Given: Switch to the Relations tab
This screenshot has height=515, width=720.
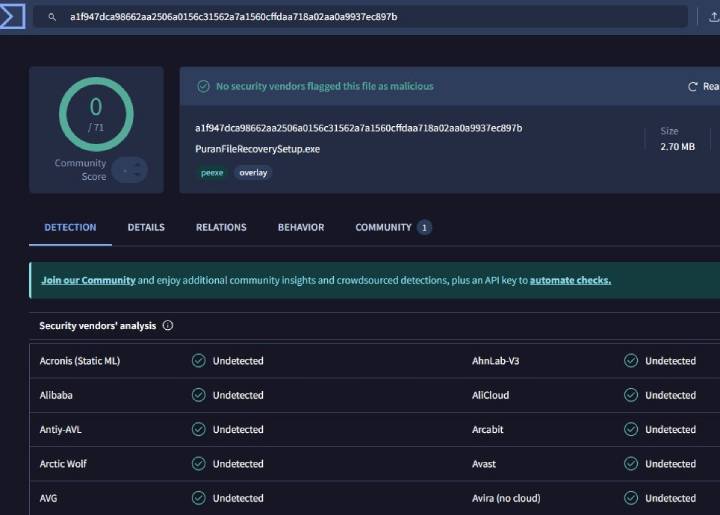Looking at the screenshot, I should click(221, 228).
